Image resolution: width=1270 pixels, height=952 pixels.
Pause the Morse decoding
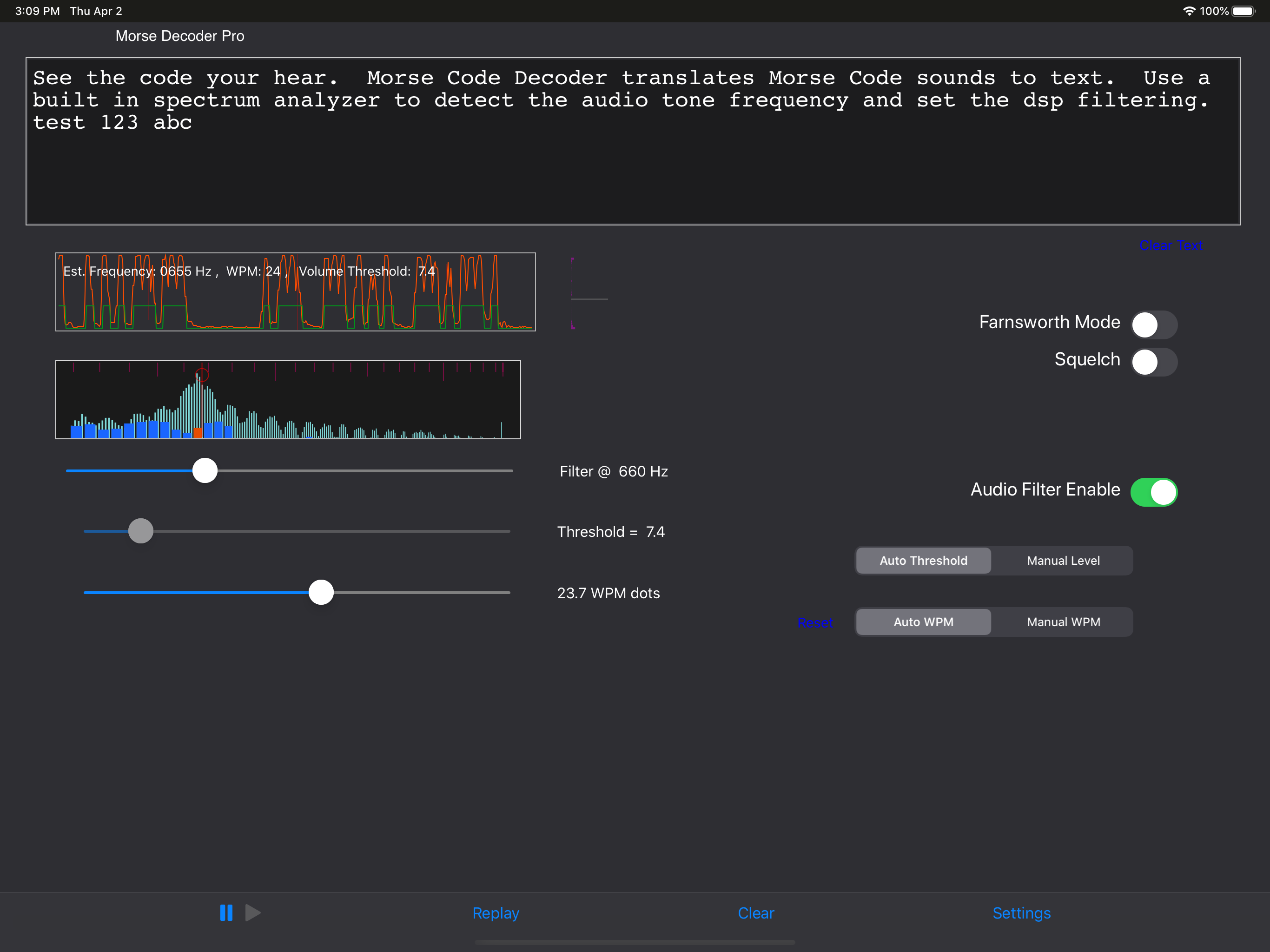pos(227,913)
